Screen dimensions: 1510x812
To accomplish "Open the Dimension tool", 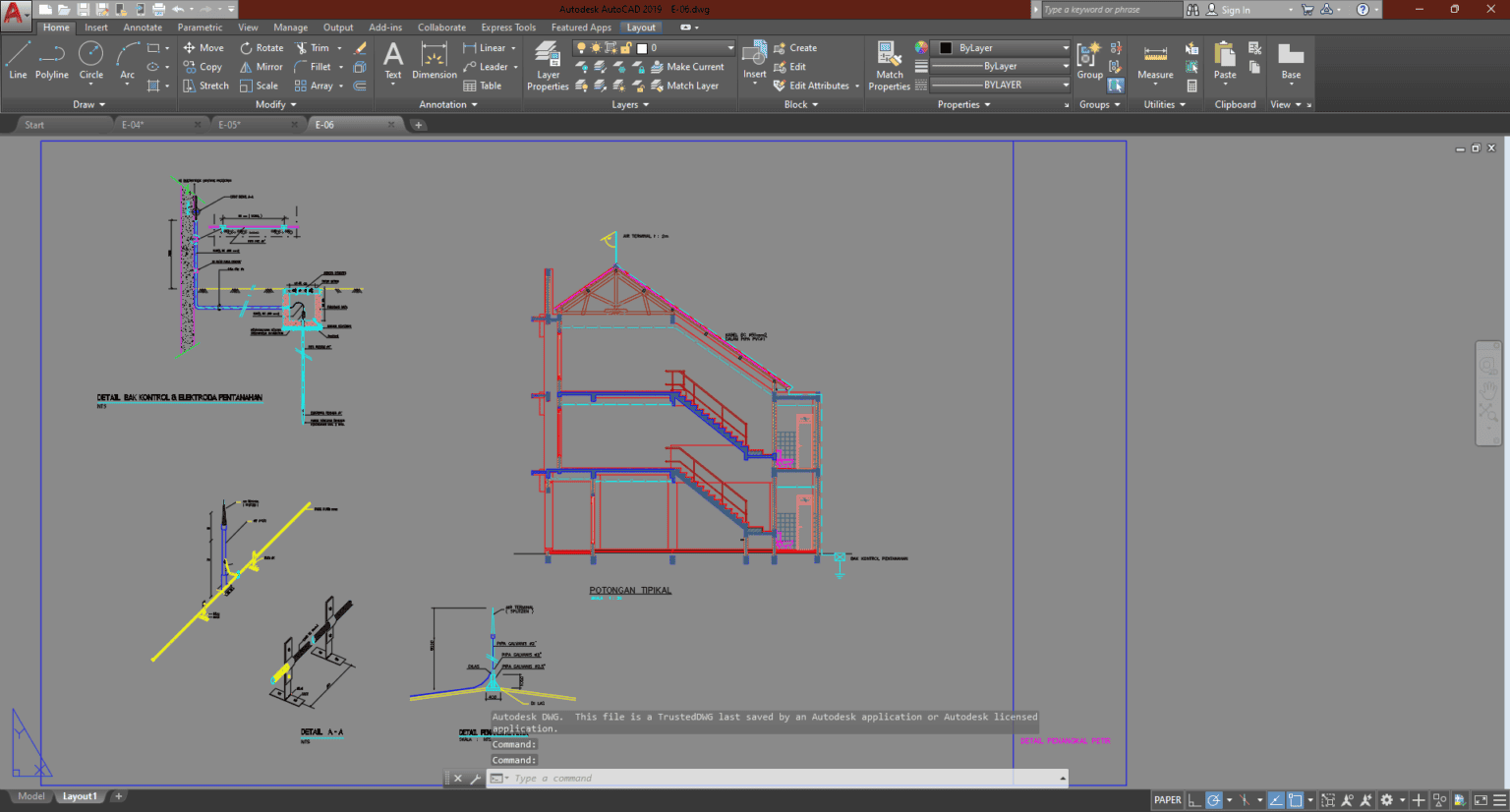I will tap(434, 65).
